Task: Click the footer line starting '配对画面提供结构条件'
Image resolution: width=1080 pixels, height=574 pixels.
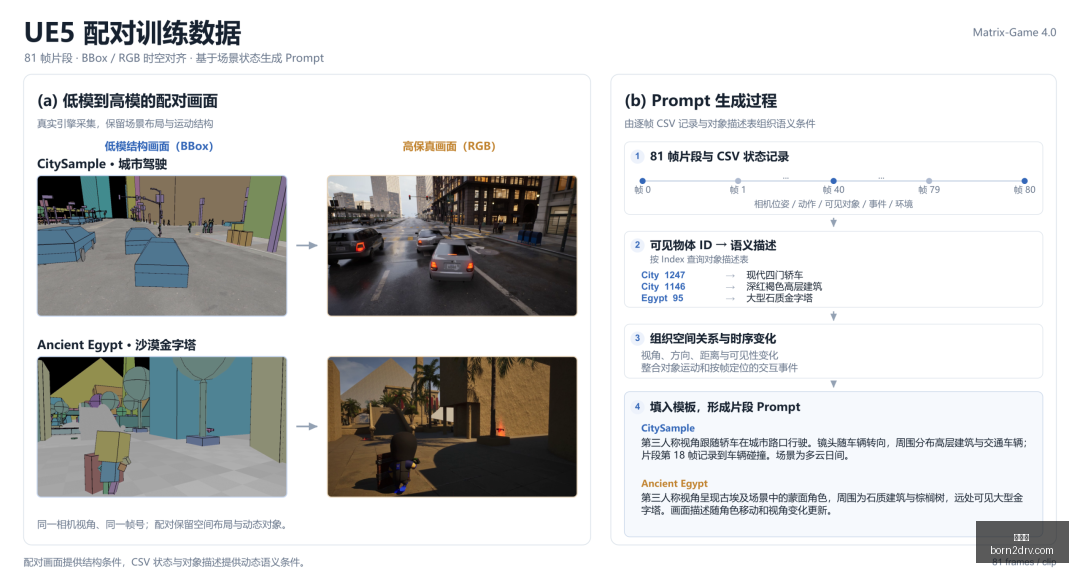Action: click(165, 562)
